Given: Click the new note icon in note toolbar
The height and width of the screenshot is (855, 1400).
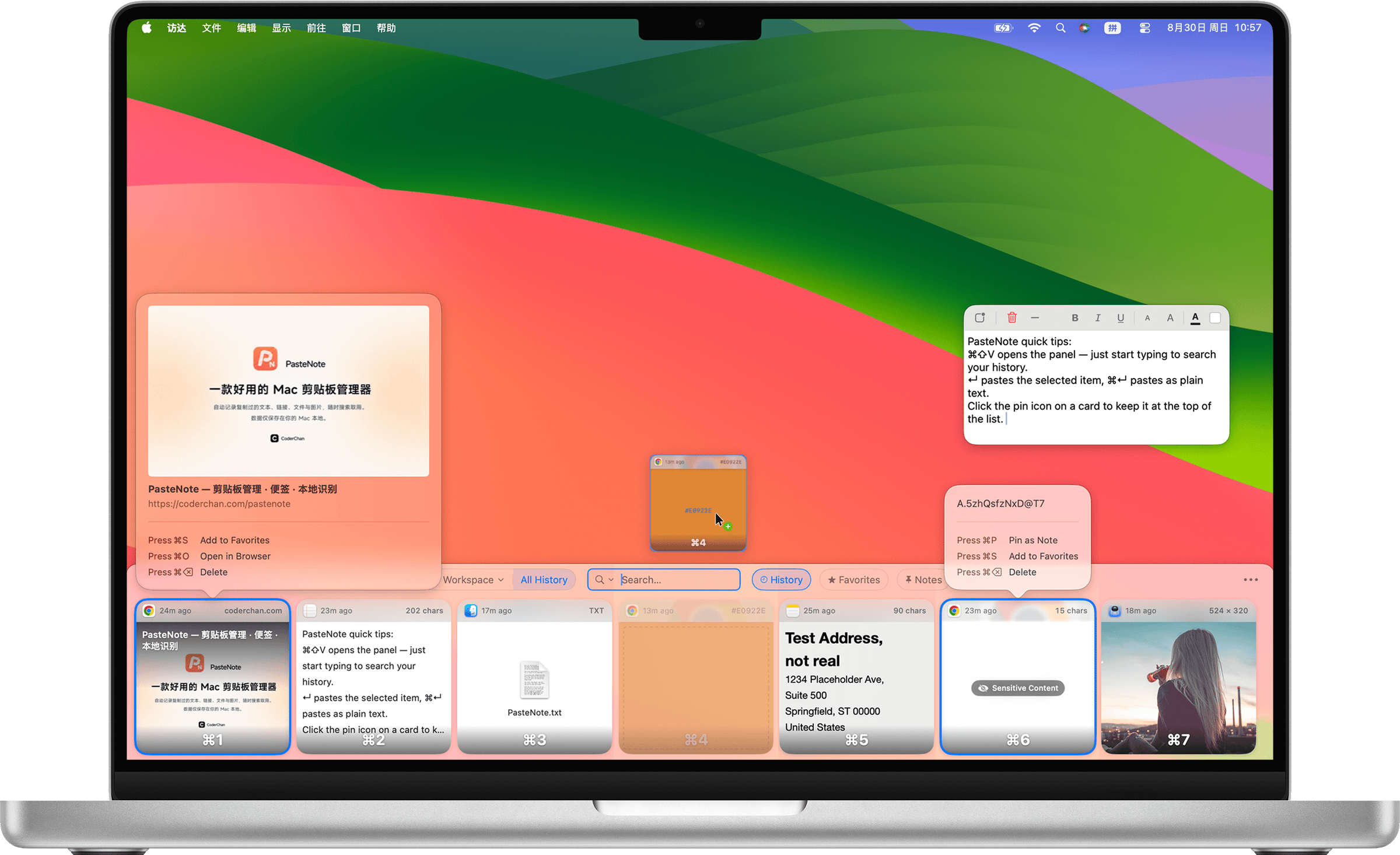Looking at the screenshot, I should [x=979, y=318].
